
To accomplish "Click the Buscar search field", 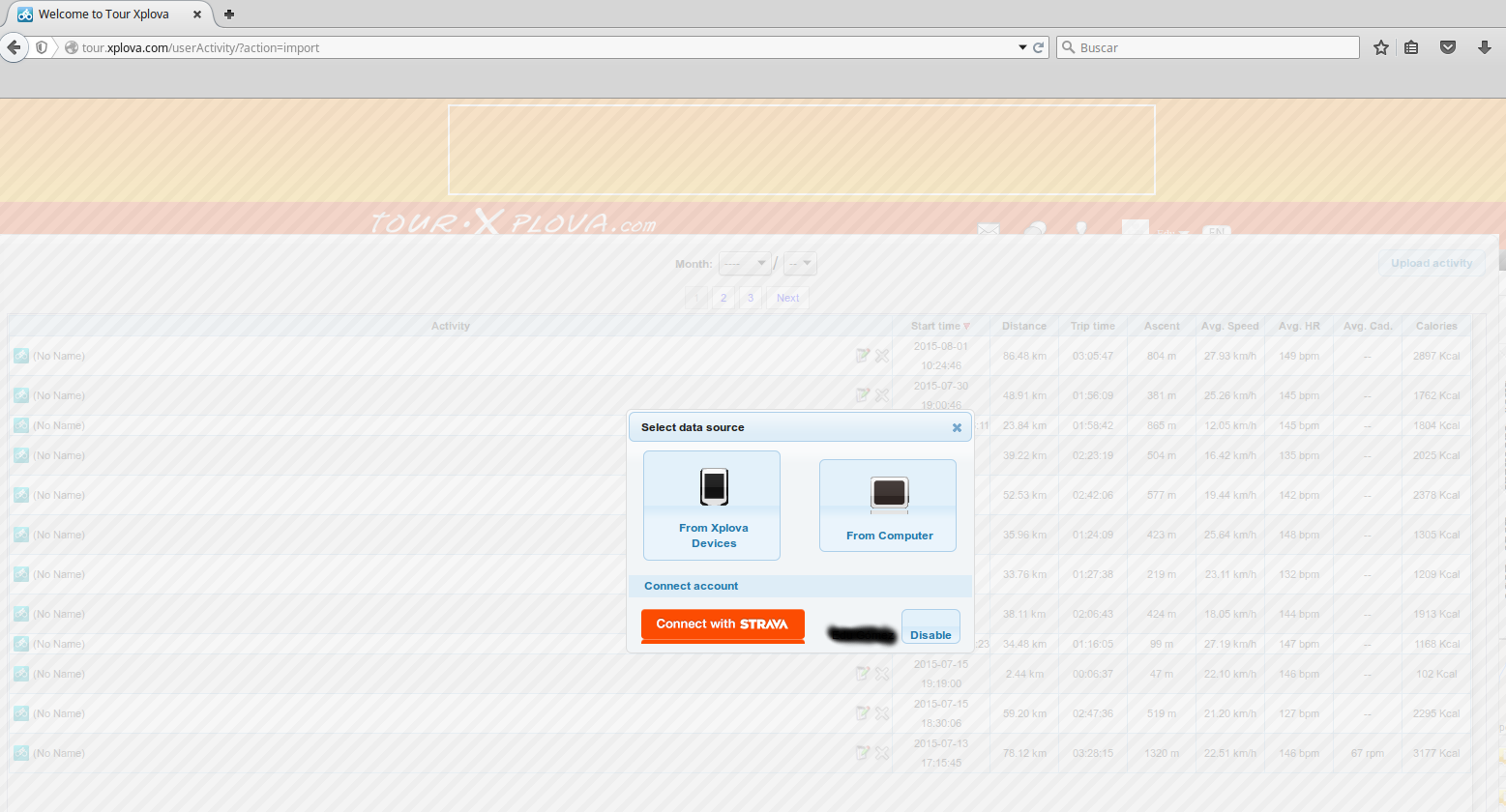I will point(1209,47).
